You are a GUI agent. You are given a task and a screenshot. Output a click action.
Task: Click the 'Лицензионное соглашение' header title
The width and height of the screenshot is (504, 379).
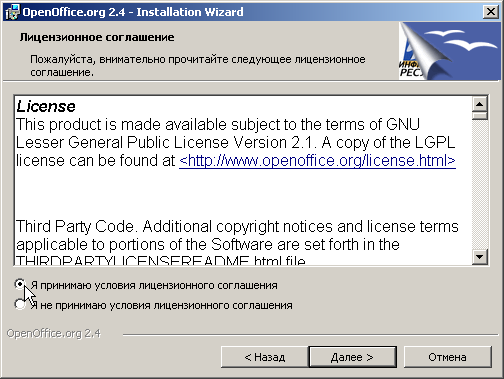97,37
